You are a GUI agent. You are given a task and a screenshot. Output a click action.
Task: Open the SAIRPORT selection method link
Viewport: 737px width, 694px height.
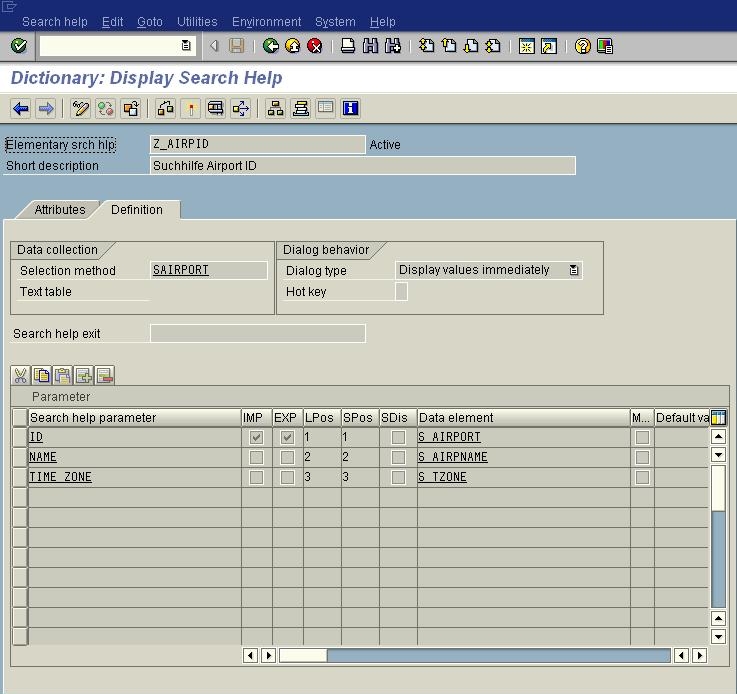181,270
